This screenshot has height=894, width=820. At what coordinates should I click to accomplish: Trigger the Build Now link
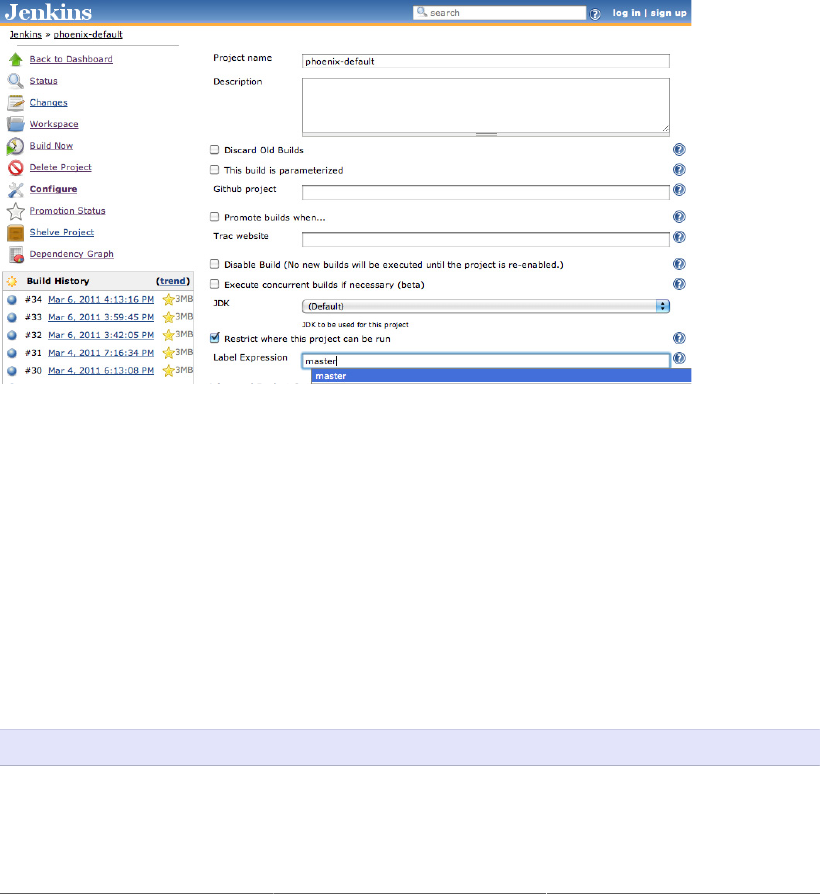(51, 146)
